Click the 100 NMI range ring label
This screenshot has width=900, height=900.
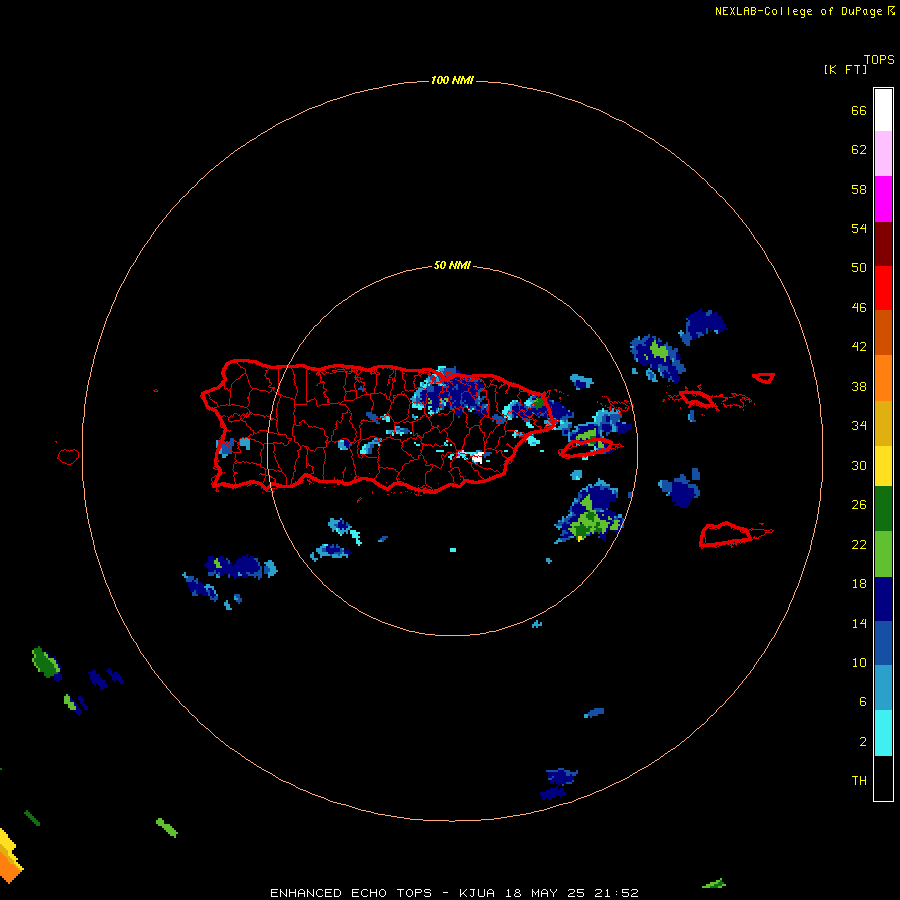452,80
